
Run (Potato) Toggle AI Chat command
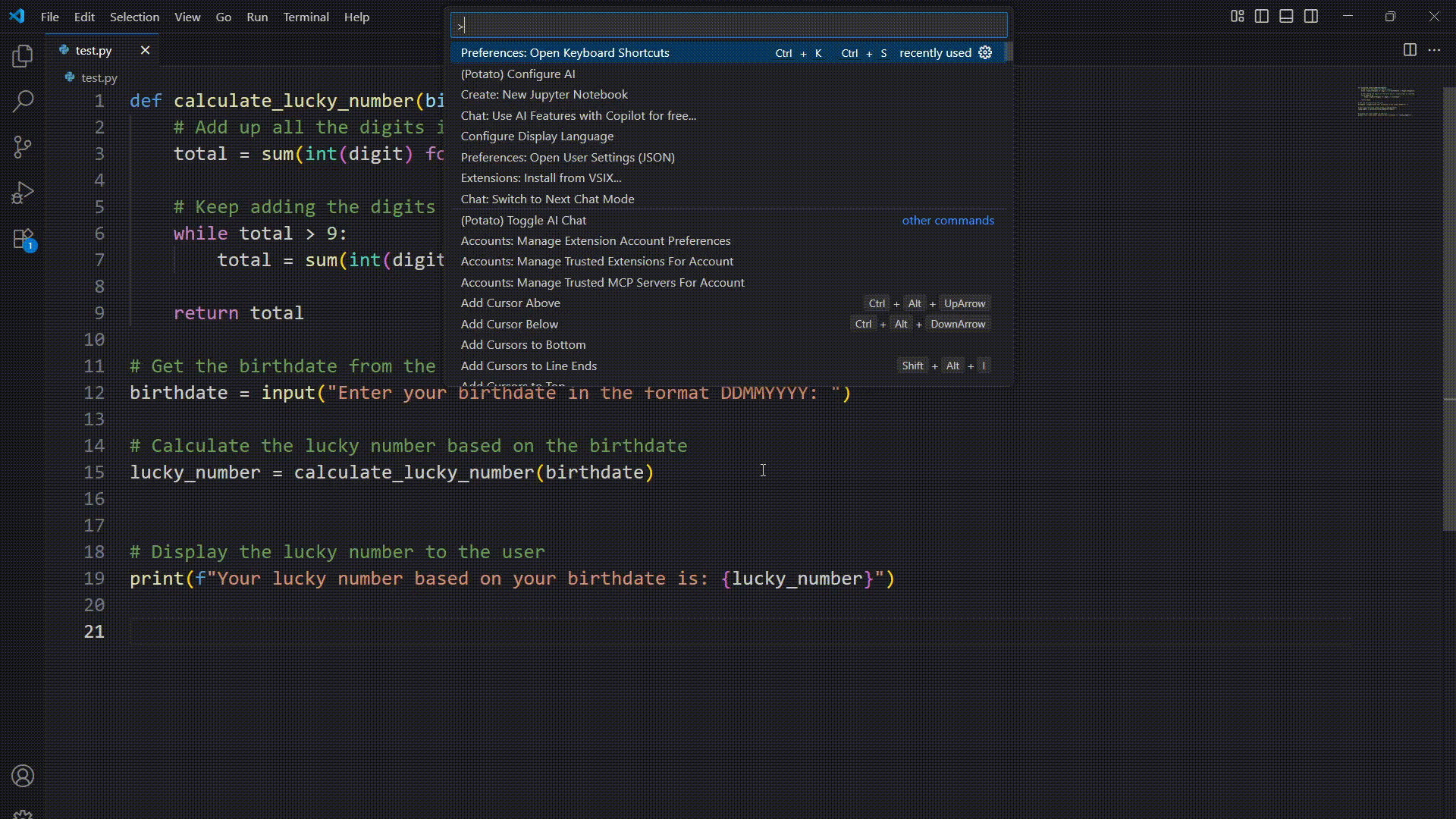[x=523, y=220]
